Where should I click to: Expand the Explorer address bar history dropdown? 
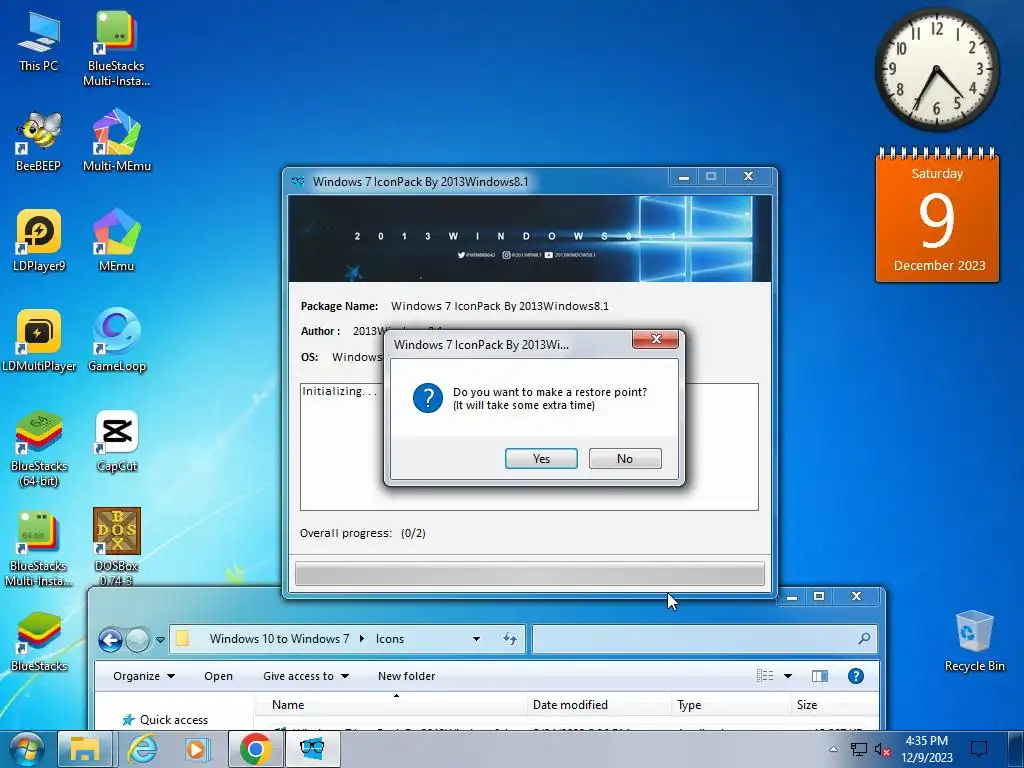(477, 639)
